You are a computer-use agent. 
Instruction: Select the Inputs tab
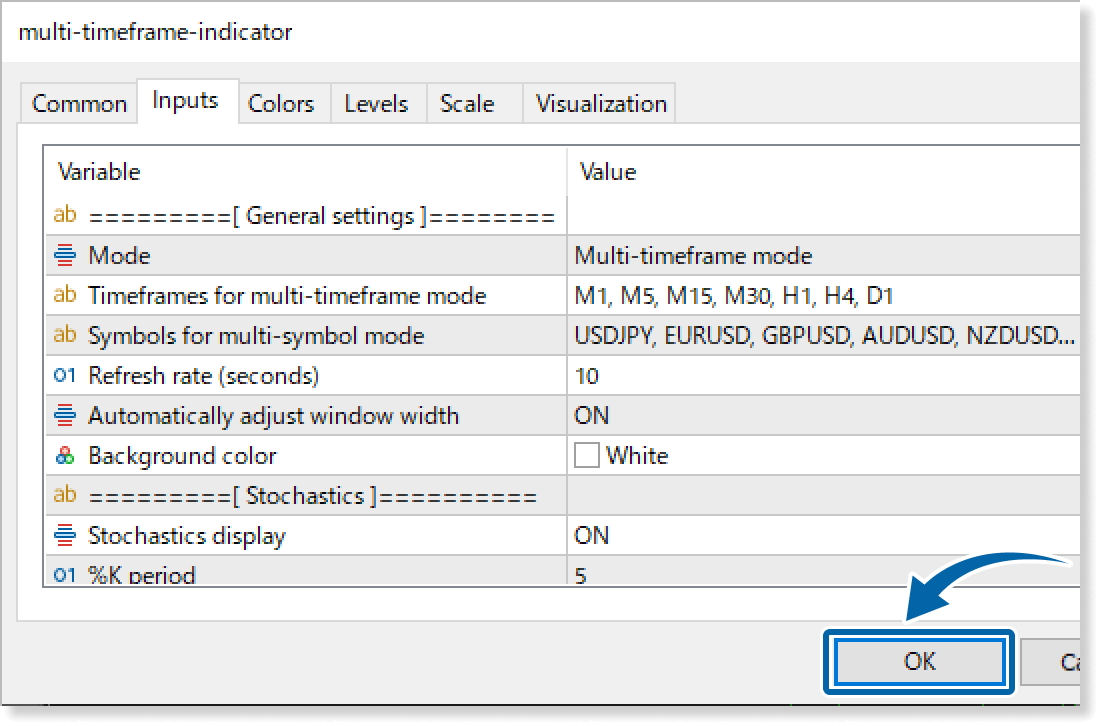point(185,101)
